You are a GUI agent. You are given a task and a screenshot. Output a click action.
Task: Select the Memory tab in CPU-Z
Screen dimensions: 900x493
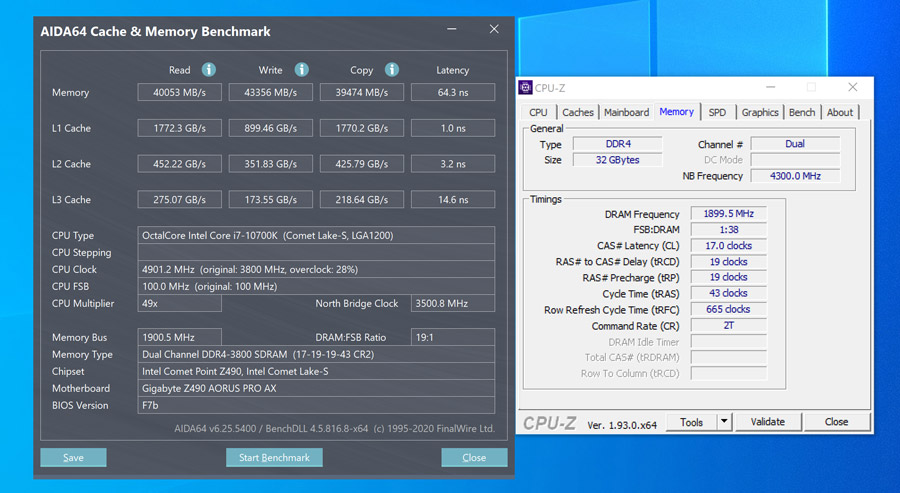[677, 112]
